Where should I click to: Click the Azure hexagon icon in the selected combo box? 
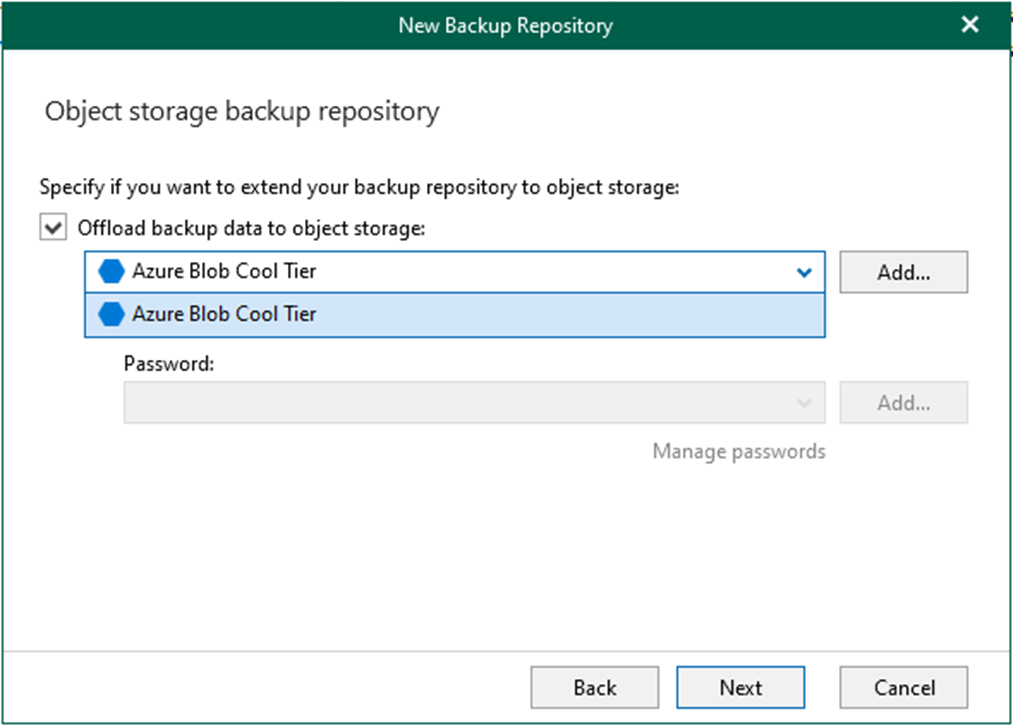coord(111,271)
